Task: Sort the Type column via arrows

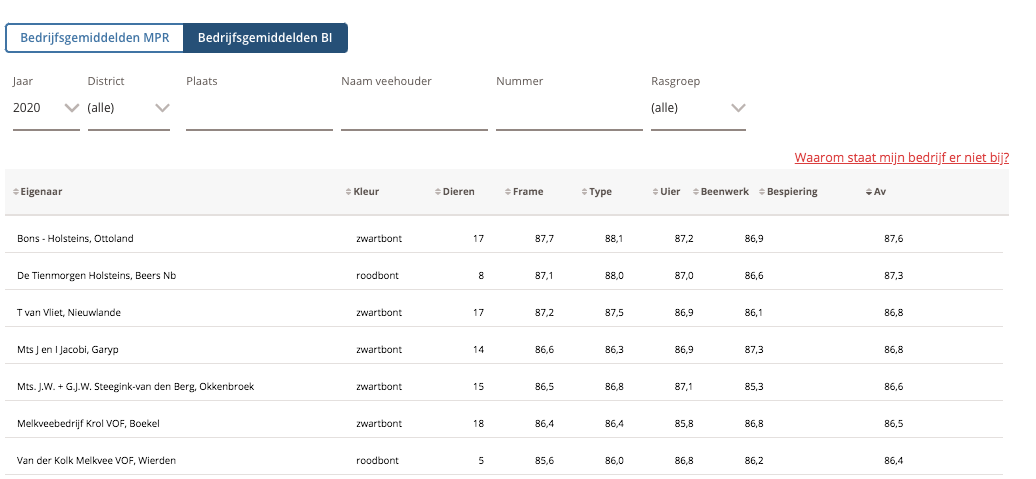Action: [x=584, y=192]
